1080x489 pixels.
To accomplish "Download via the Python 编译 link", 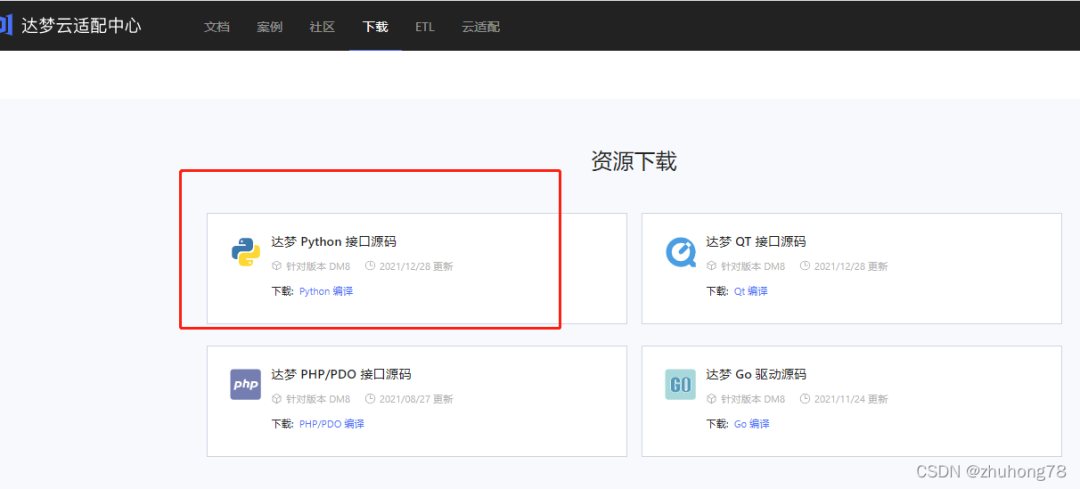I will pyautogui.click(x=326, y=291).
